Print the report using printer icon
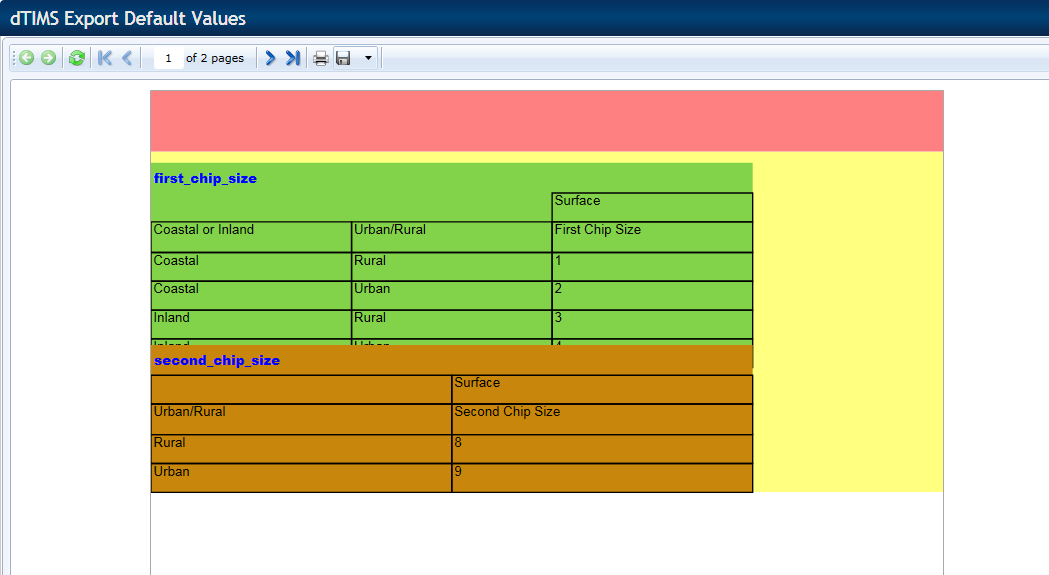 (321, 58)
